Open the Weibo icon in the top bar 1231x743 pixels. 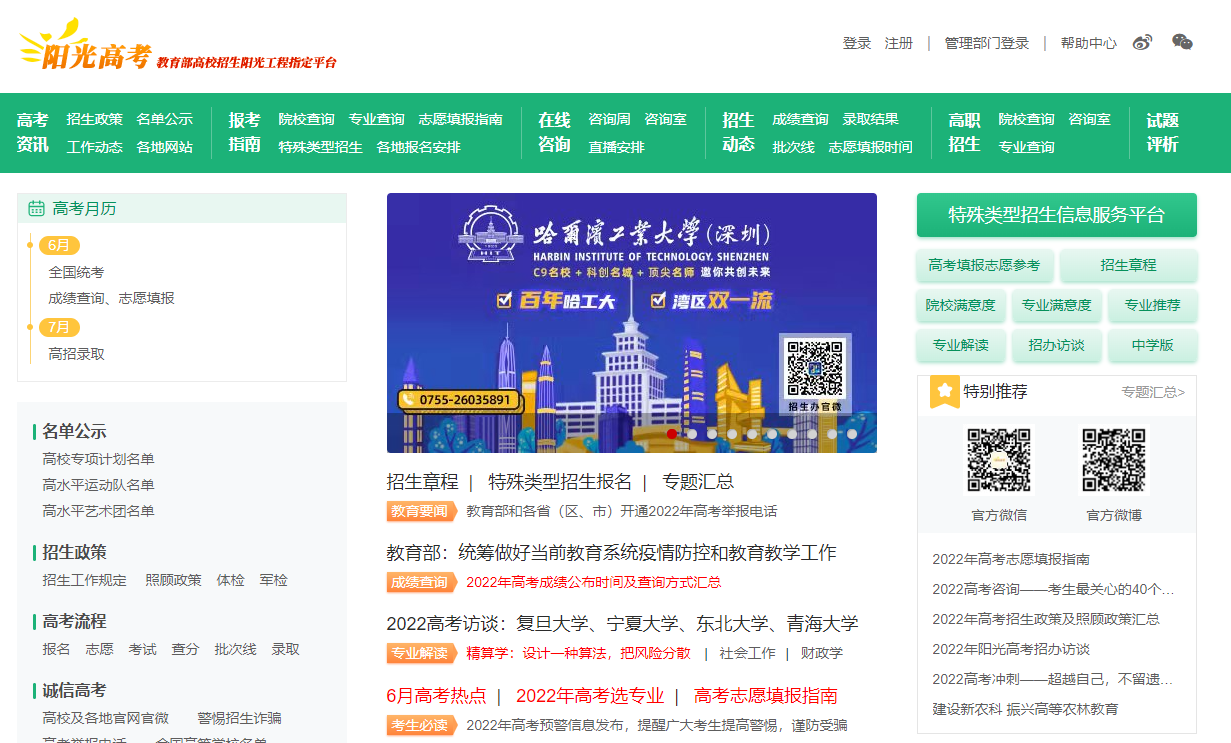[x=1142, y=43]
